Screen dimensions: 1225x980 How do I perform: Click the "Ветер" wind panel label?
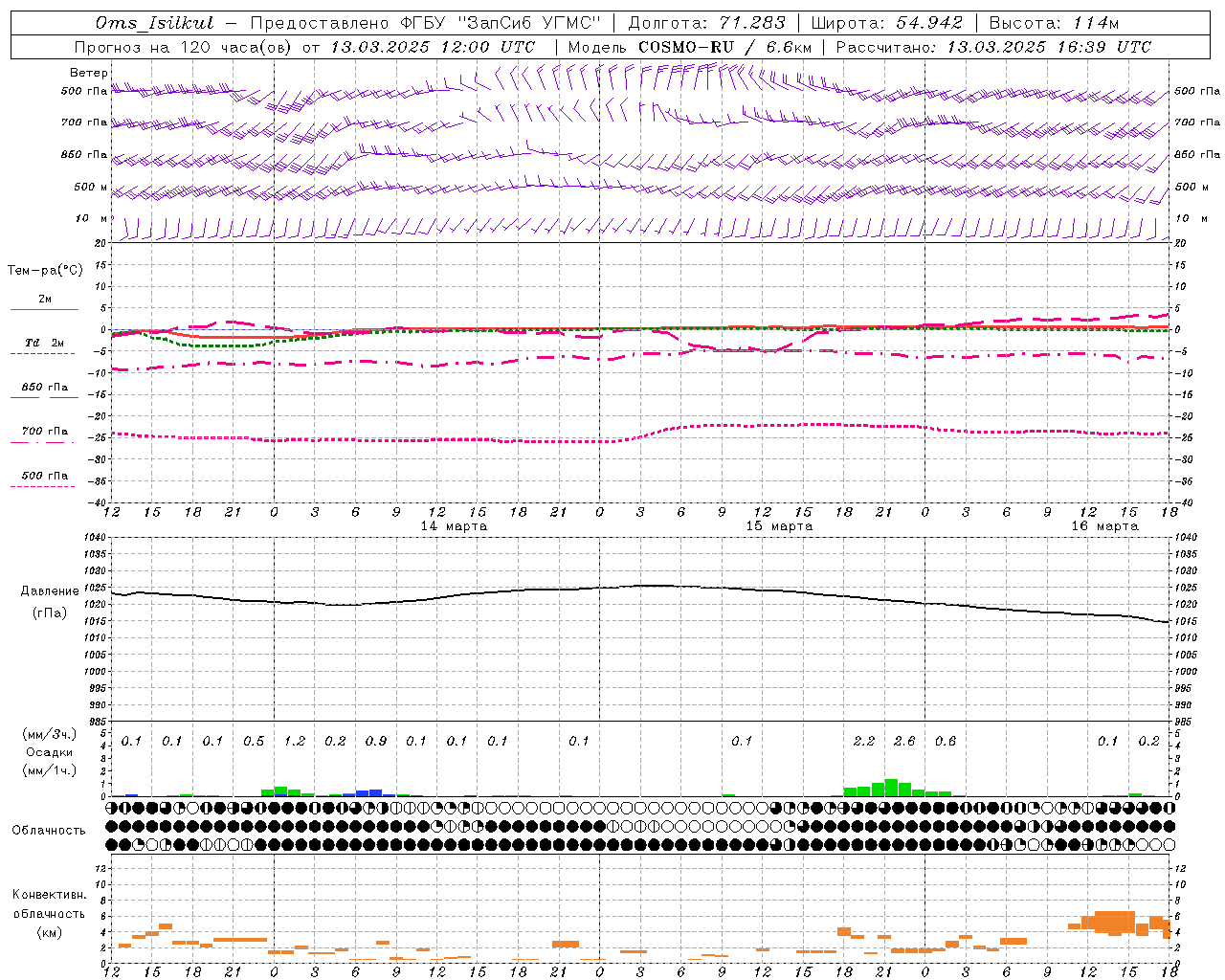(89, 73)
